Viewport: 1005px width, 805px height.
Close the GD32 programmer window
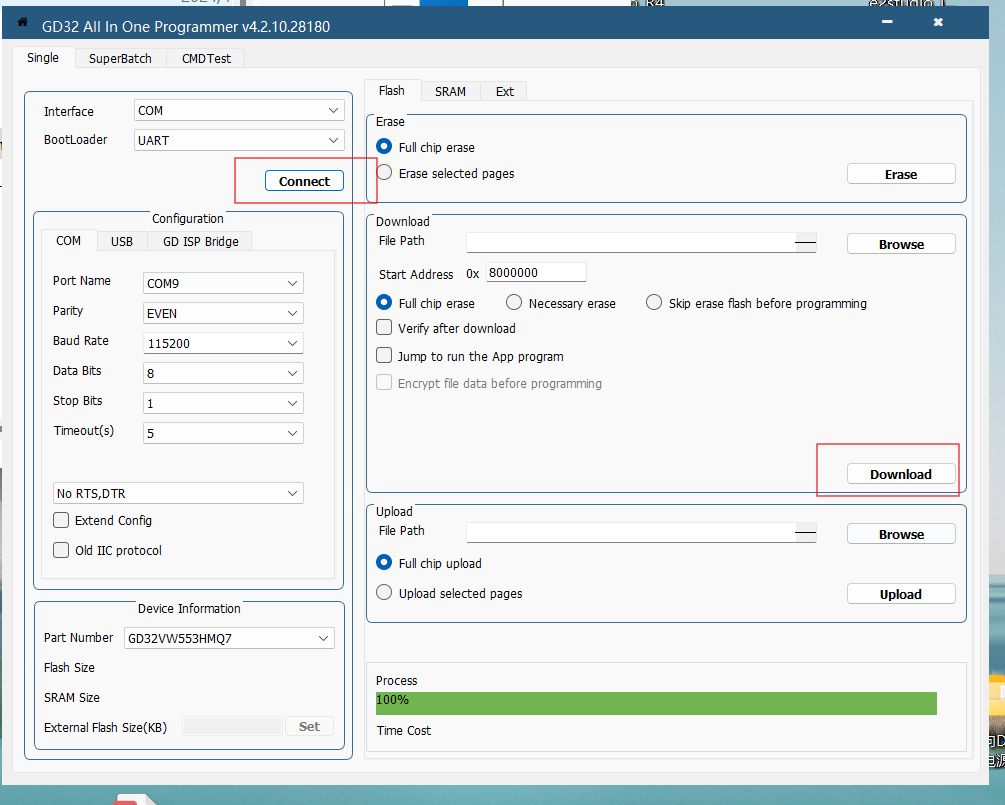click(x=937, y=21)
